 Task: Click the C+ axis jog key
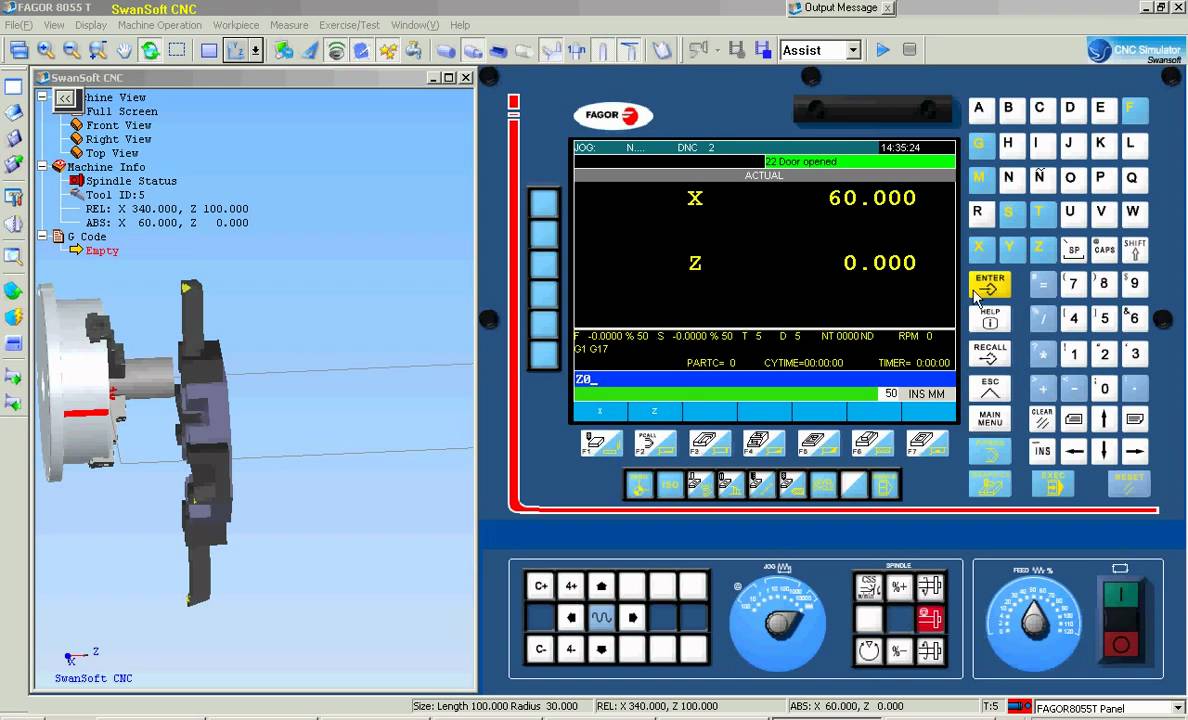540,586
